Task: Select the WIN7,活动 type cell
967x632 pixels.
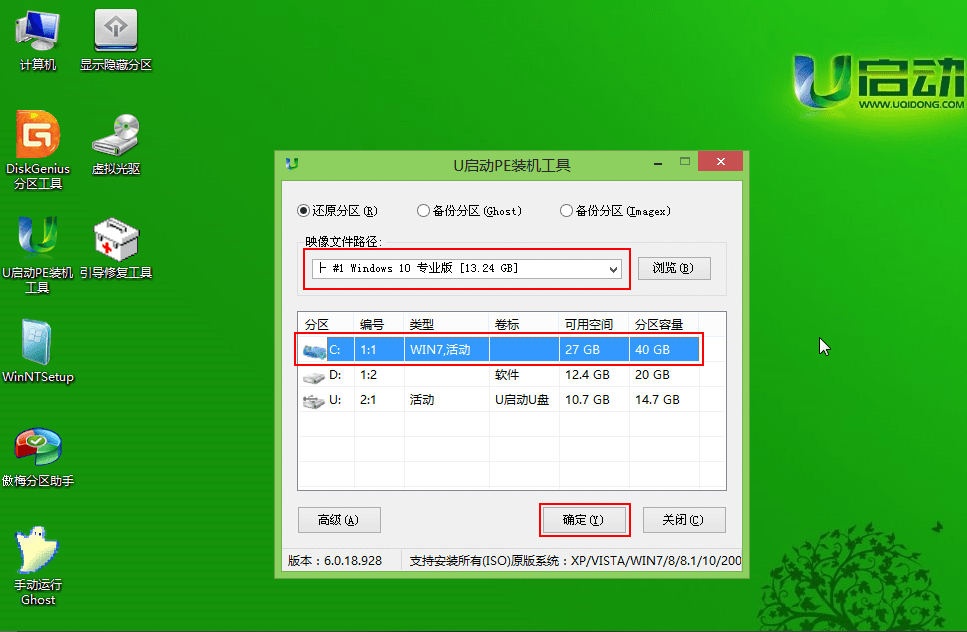Action: (x=446, y=350)
